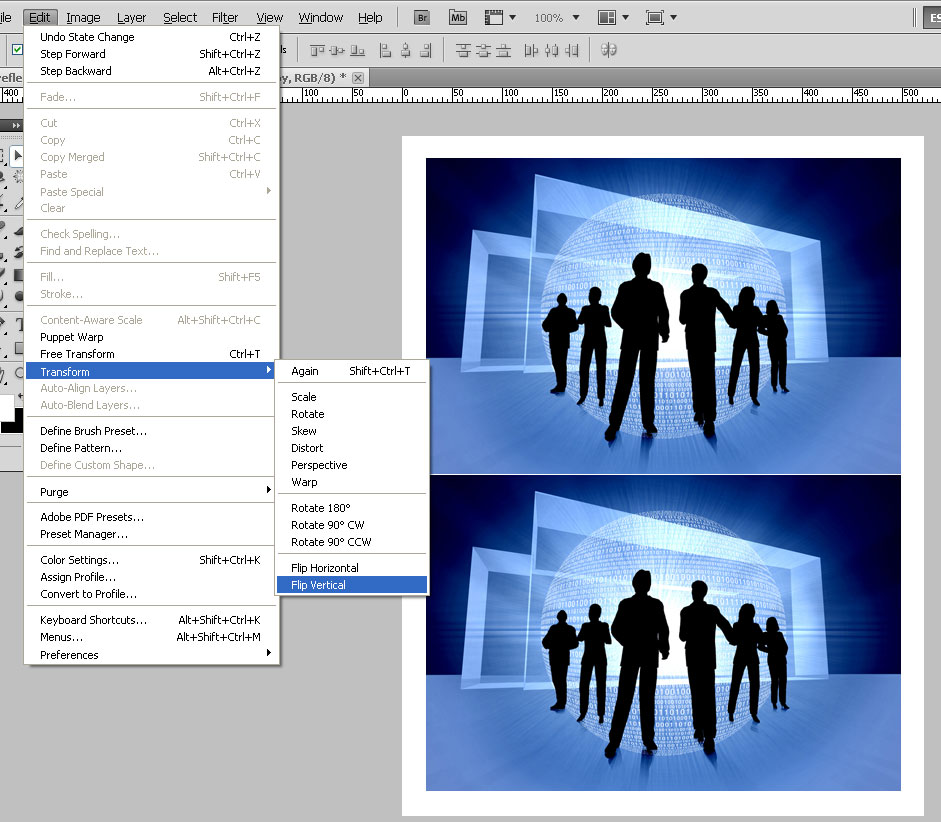
Task: Choose Flip Vertical in Transform submenu
Action: [318, 585]
